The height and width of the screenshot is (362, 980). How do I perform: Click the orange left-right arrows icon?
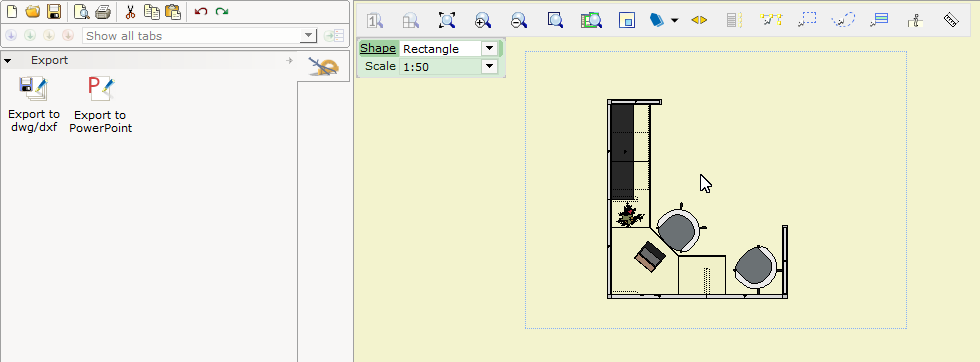(699, 20)
